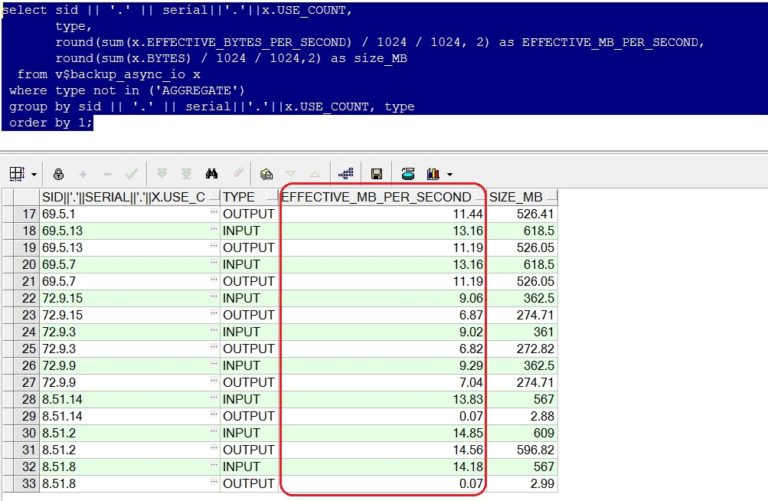Image resolution: width=768 pixels, height=501 pixels.
Task: Click the value 9.02 cell
Action: tap(383, 332)
